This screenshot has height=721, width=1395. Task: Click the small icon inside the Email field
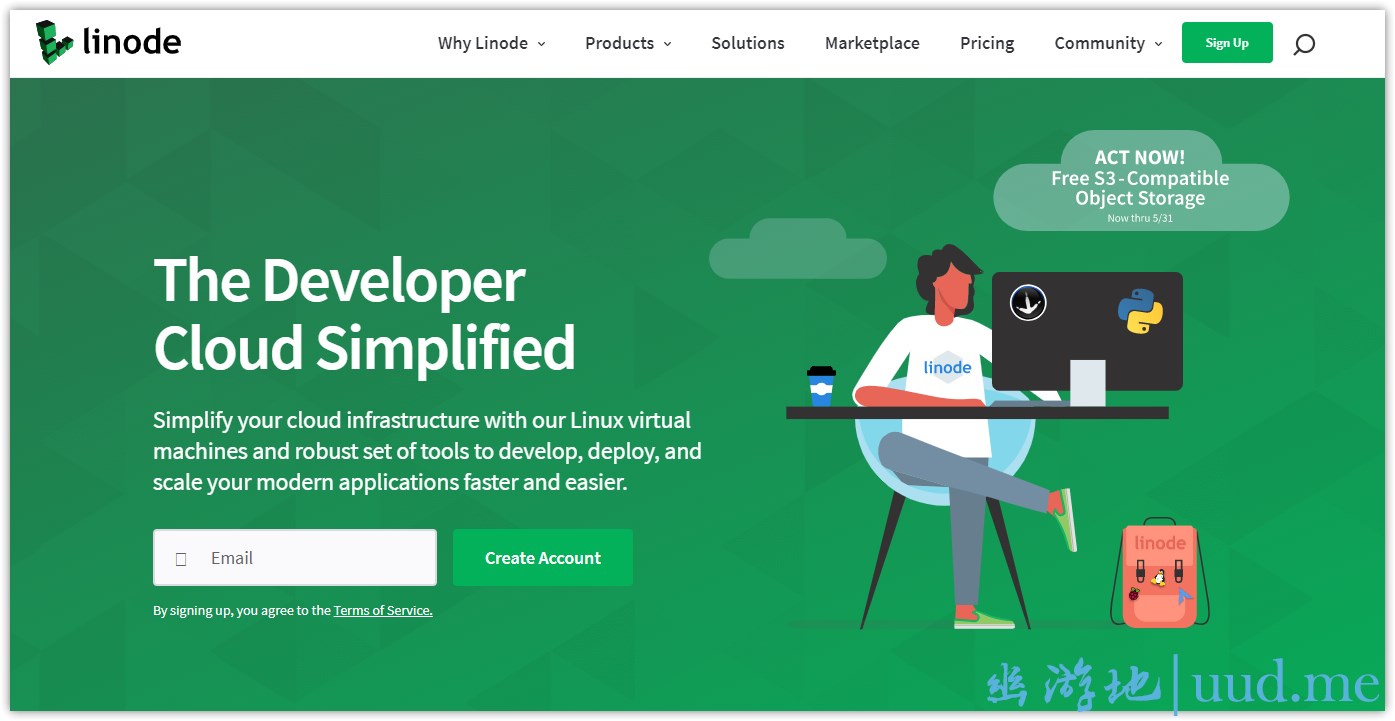[x=181, y=559]
